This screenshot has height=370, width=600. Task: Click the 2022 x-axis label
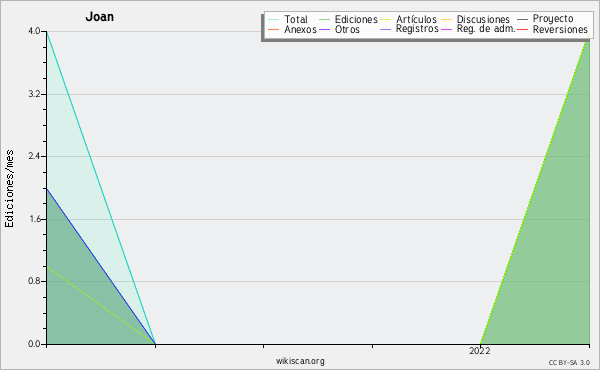[480, 351]
